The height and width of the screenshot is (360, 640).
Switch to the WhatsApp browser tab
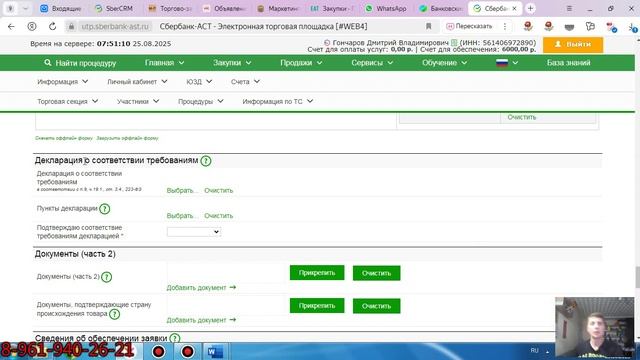tap(386, 8)
